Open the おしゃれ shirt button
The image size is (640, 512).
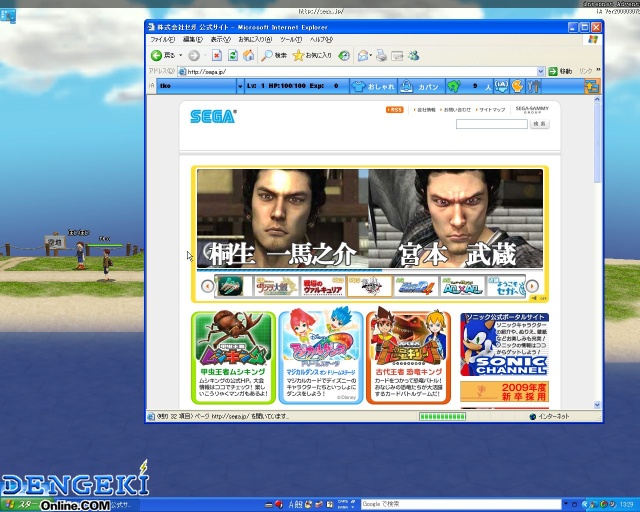(373, 86)
